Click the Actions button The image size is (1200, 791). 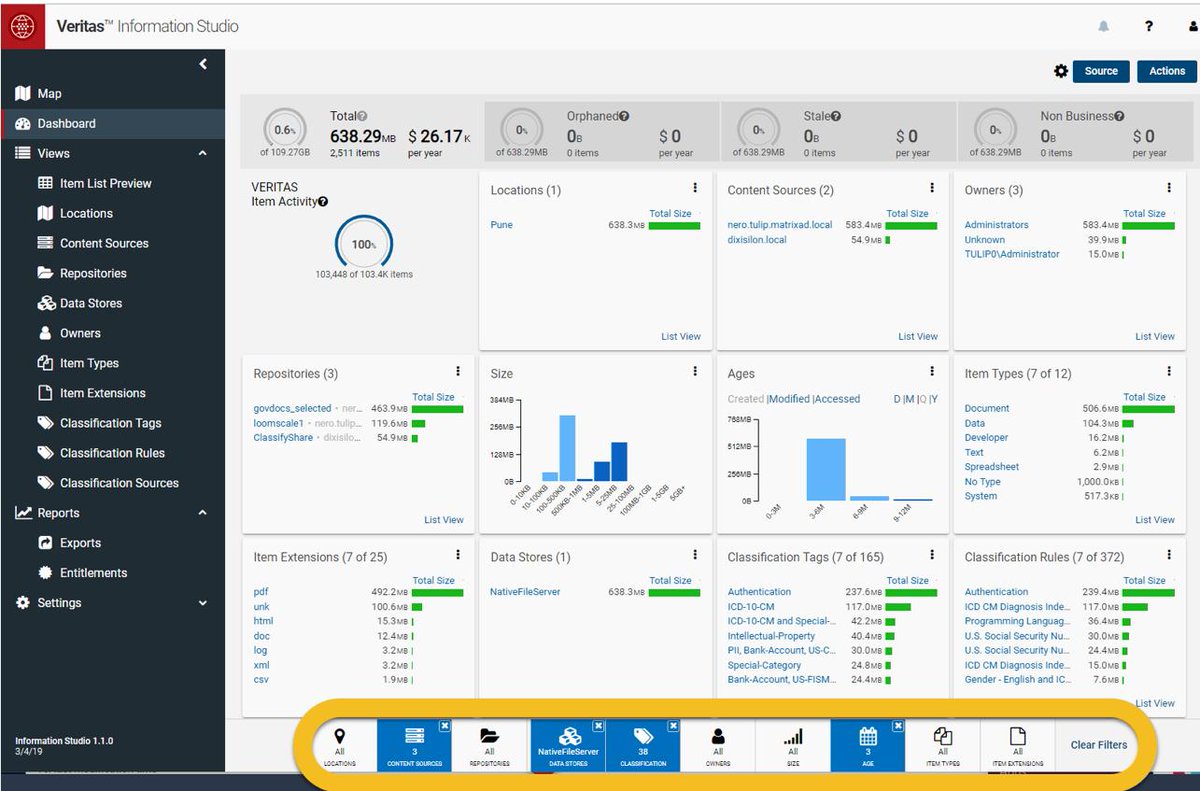(1167, 71)
